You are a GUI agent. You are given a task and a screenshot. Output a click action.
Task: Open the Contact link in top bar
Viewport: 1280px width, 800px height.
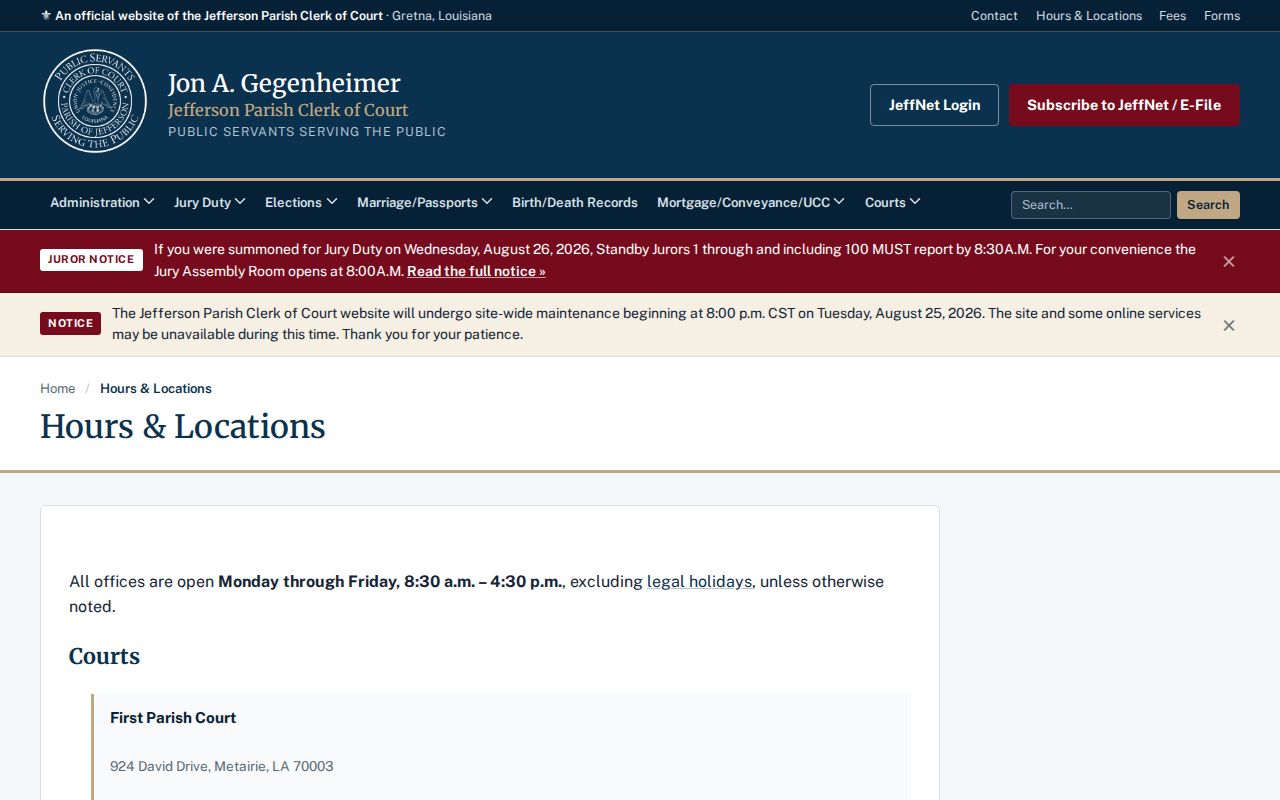pyautogui.click(x=994, y=16)
